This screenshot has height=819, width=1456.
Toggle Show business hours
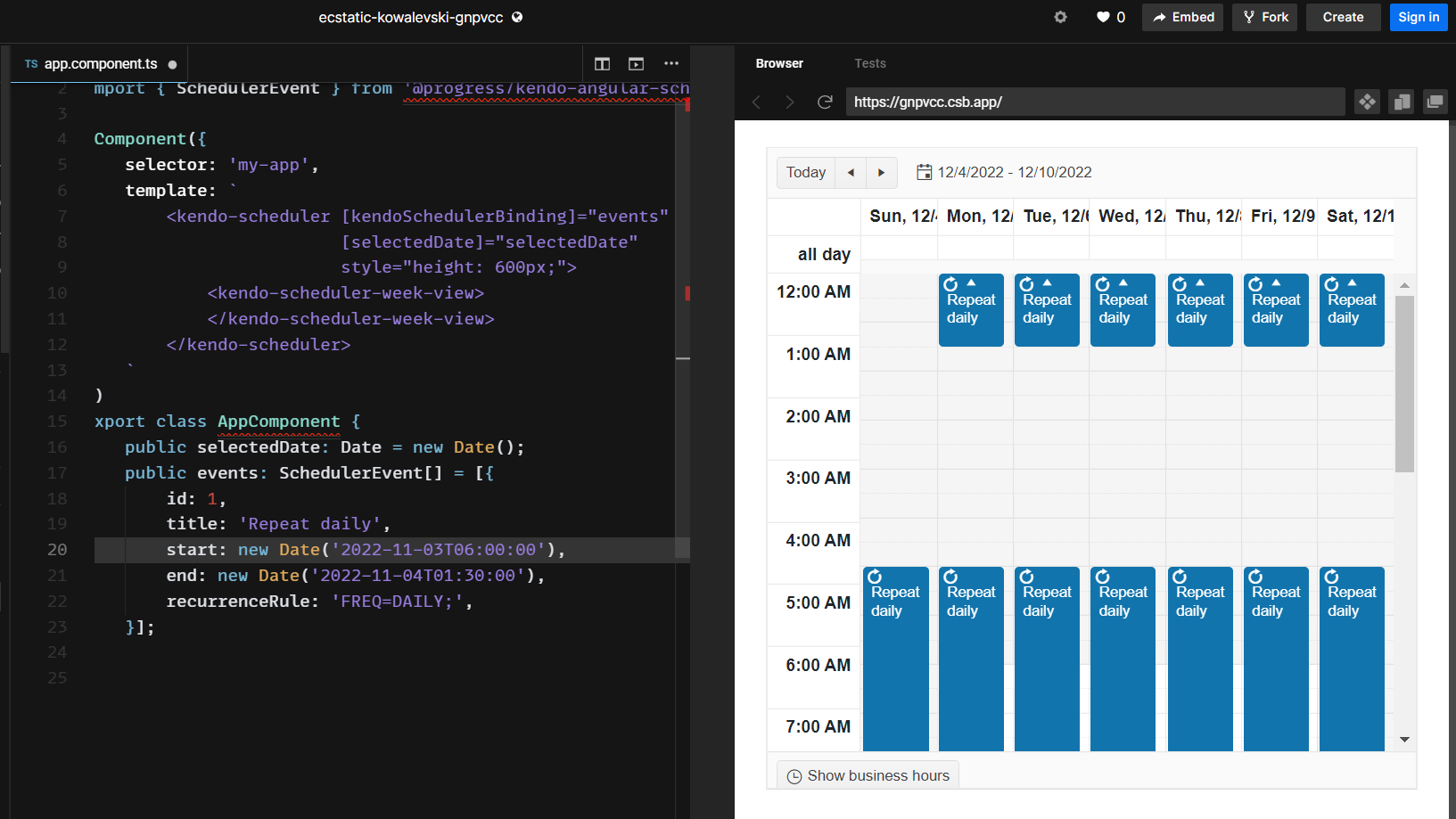pyautogui.click(x=868, y=775)
